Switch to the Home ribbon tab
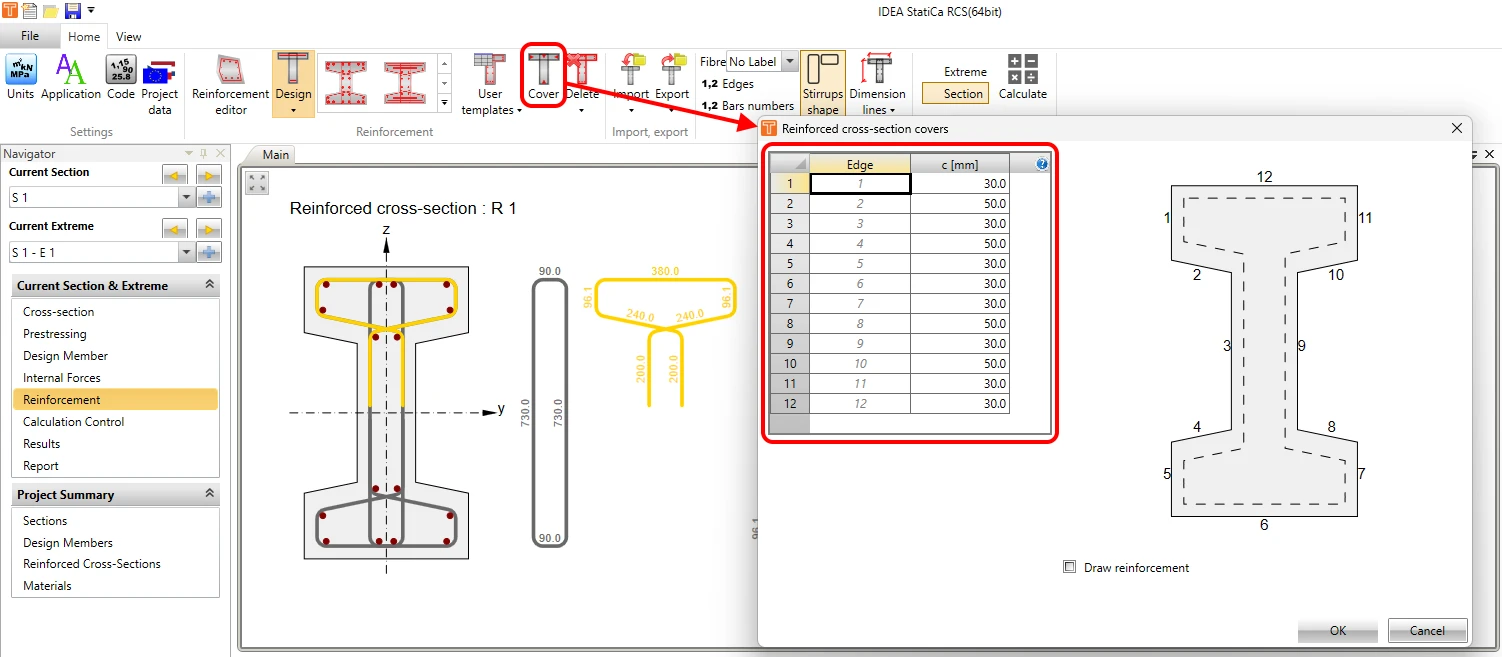The width and height of the screenshot is (1502, 657). point(84,37)
